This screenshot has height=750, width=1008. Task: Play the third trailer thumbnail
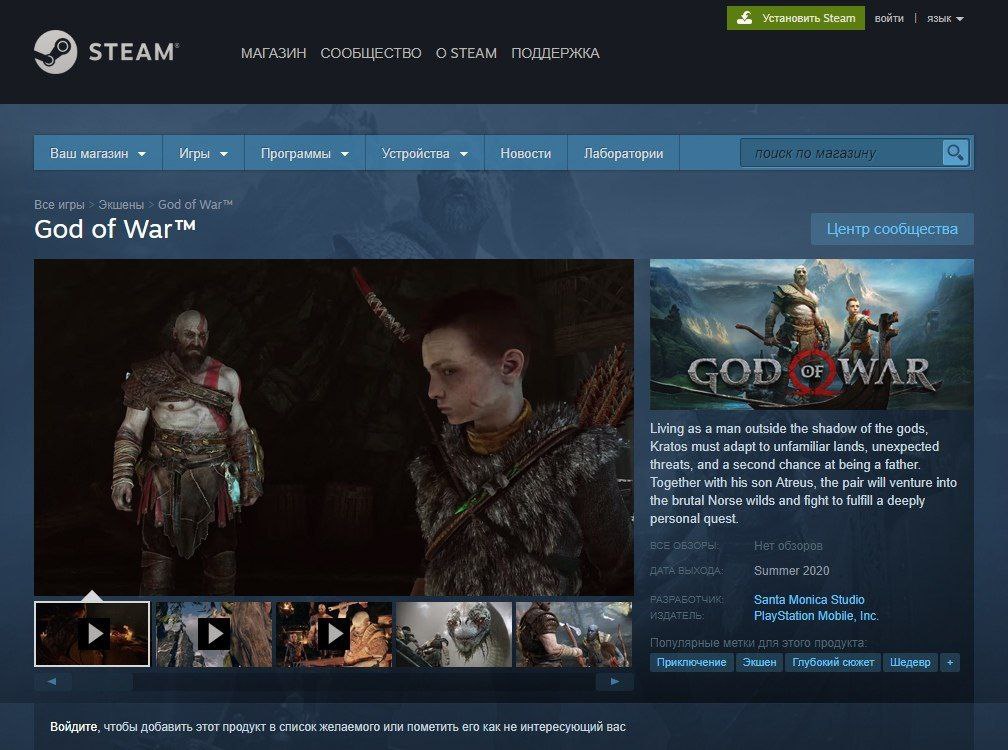coord(334,634)
